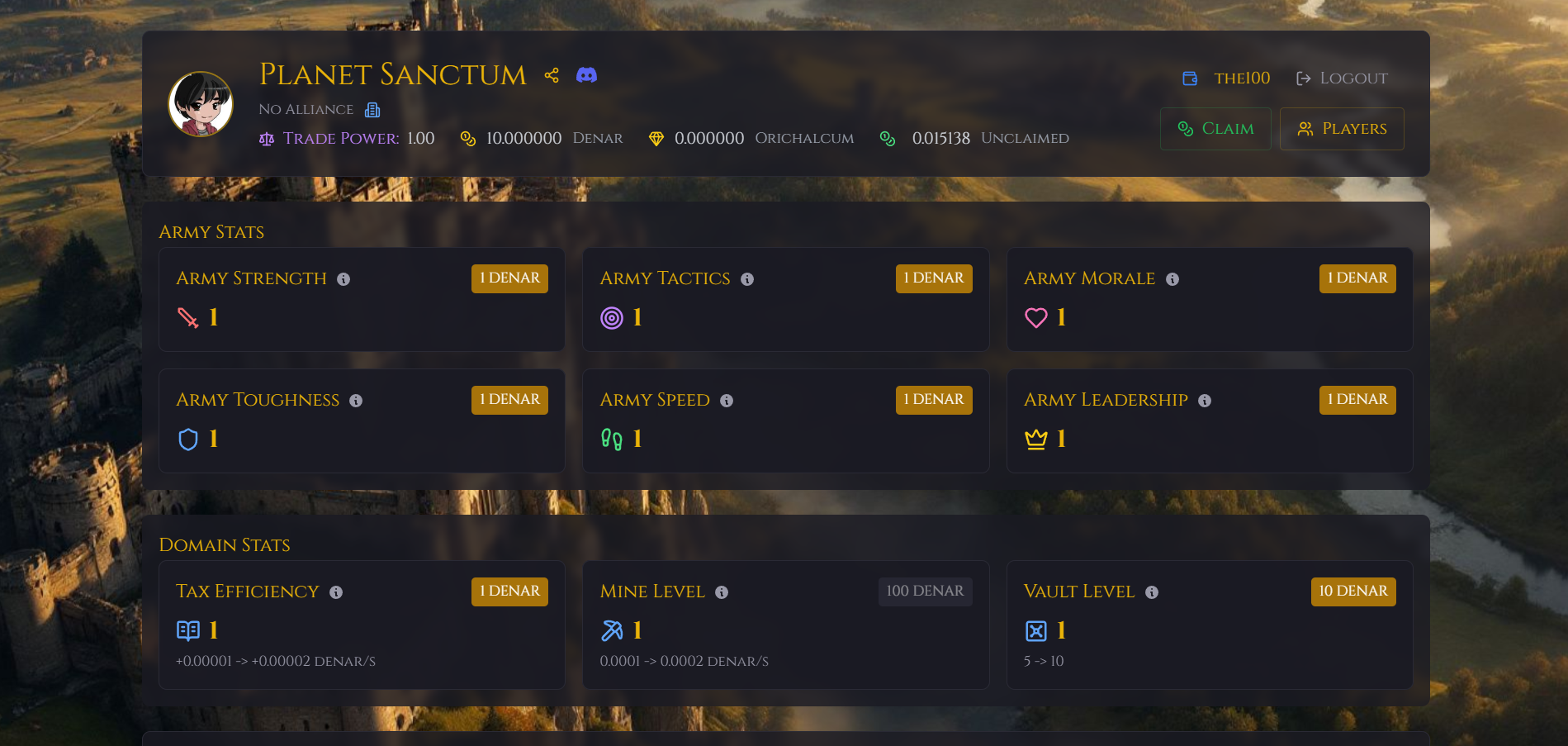The width and height of the screenshot is (1568, 746).
Task: Log out of the account
Action: pyautogui.click(x=1342, y=78)
